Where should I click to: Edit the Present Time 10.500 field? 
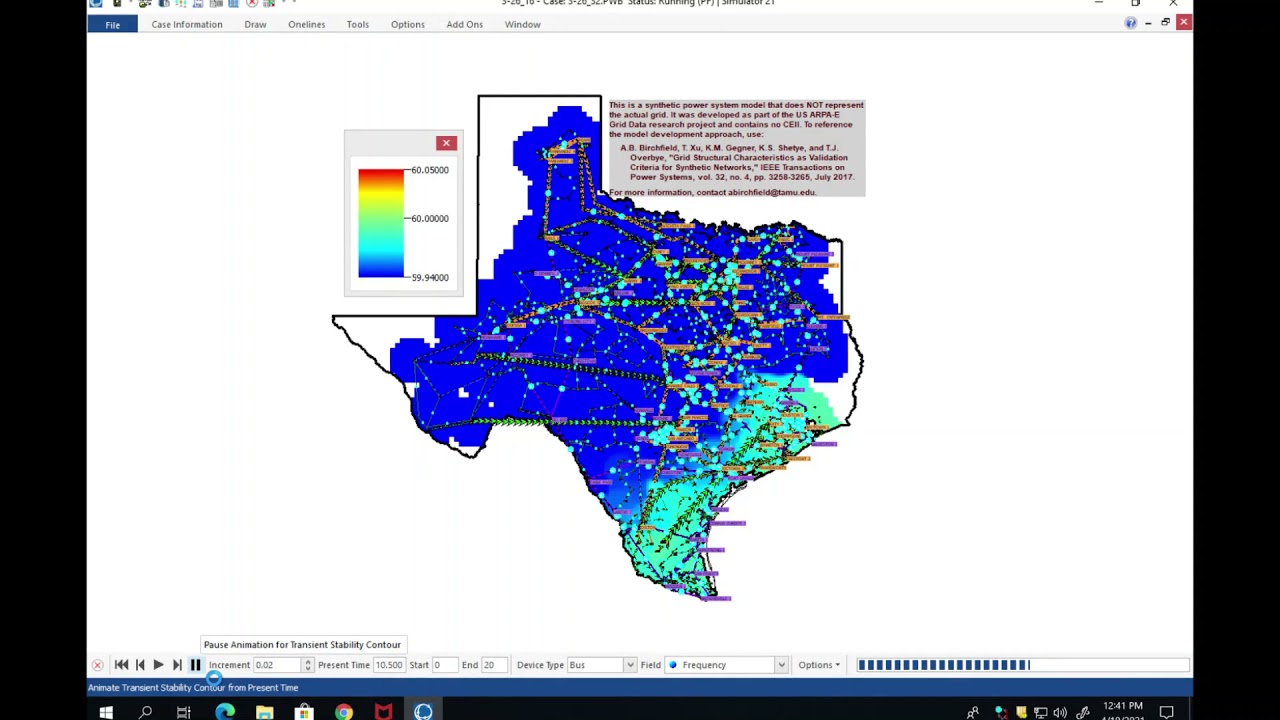[x=389, y=665]
